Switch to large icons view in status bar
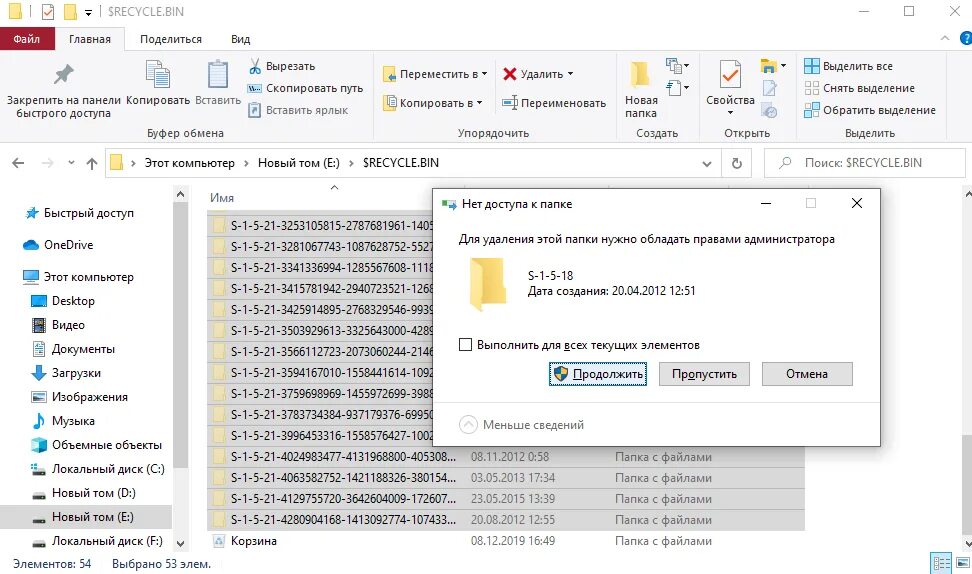972x574 pixels. [963, 563]
